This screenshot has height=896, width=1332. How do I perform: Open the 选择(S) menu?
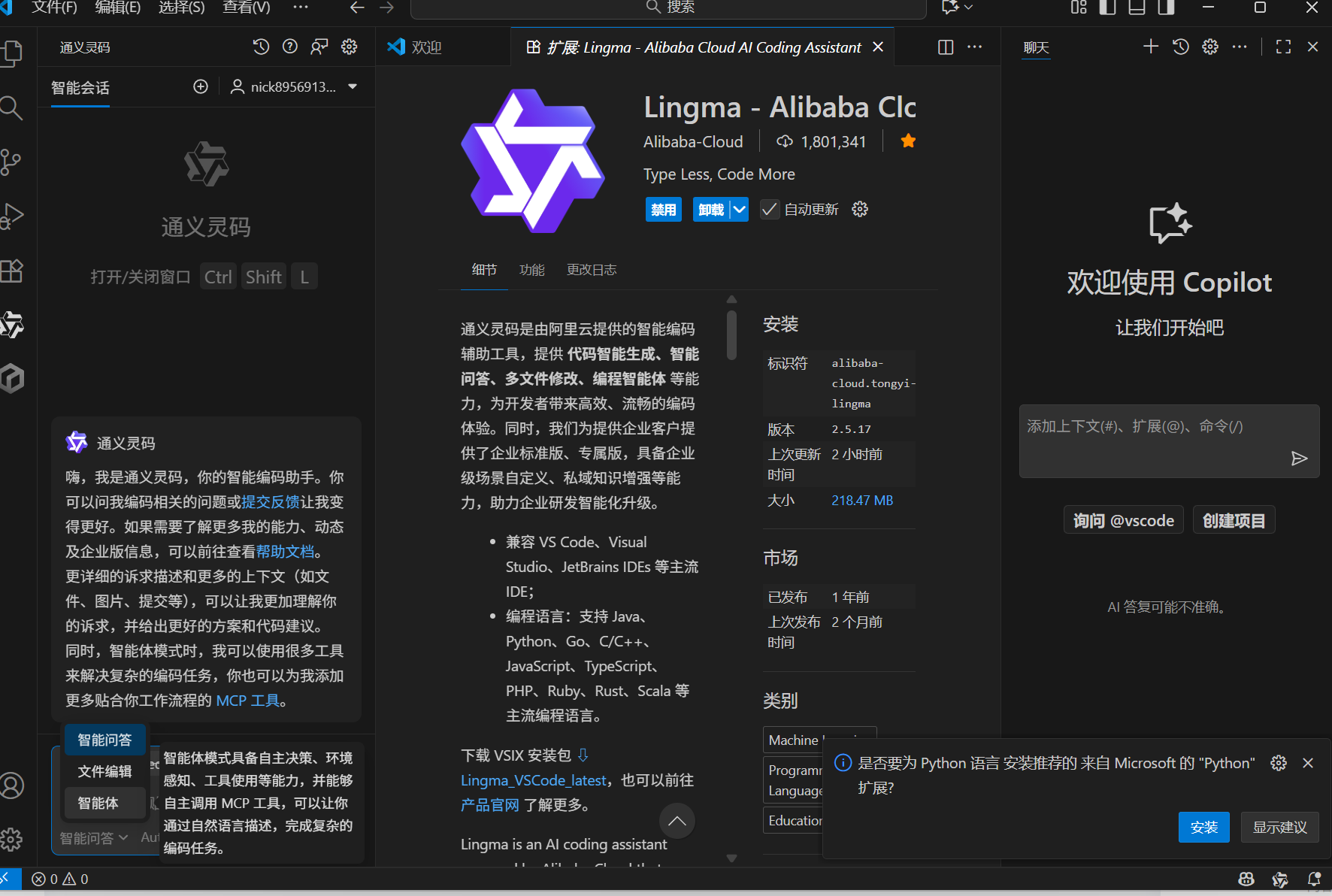pos(182,8)
